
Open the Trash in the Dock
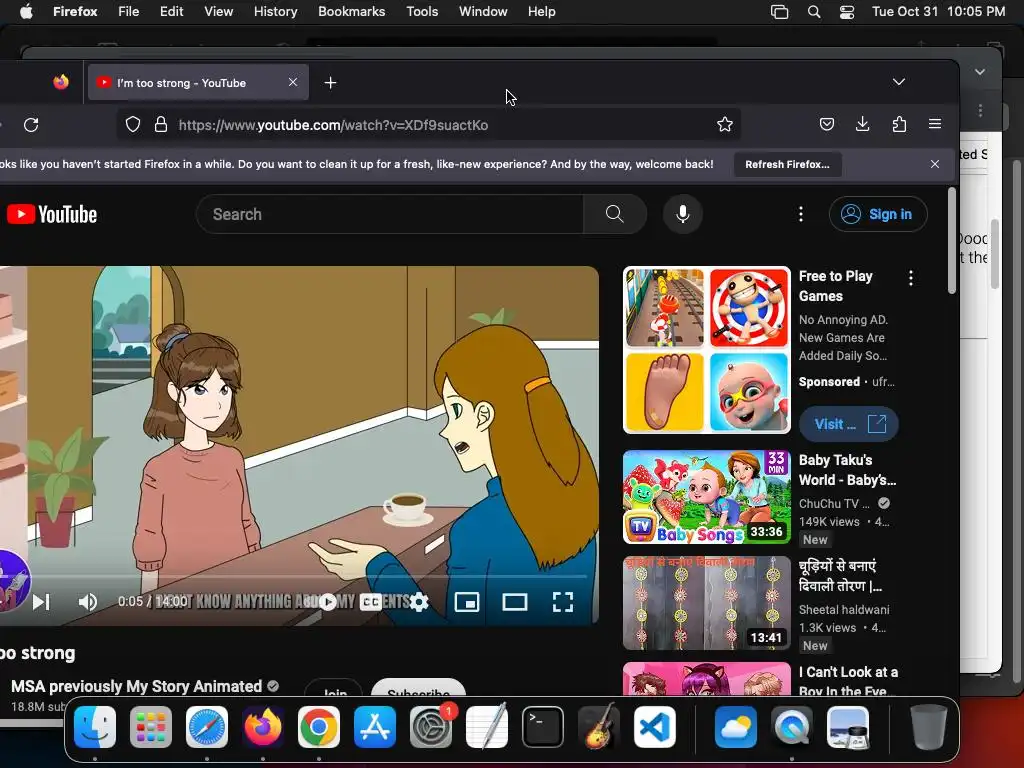(929, 727)
